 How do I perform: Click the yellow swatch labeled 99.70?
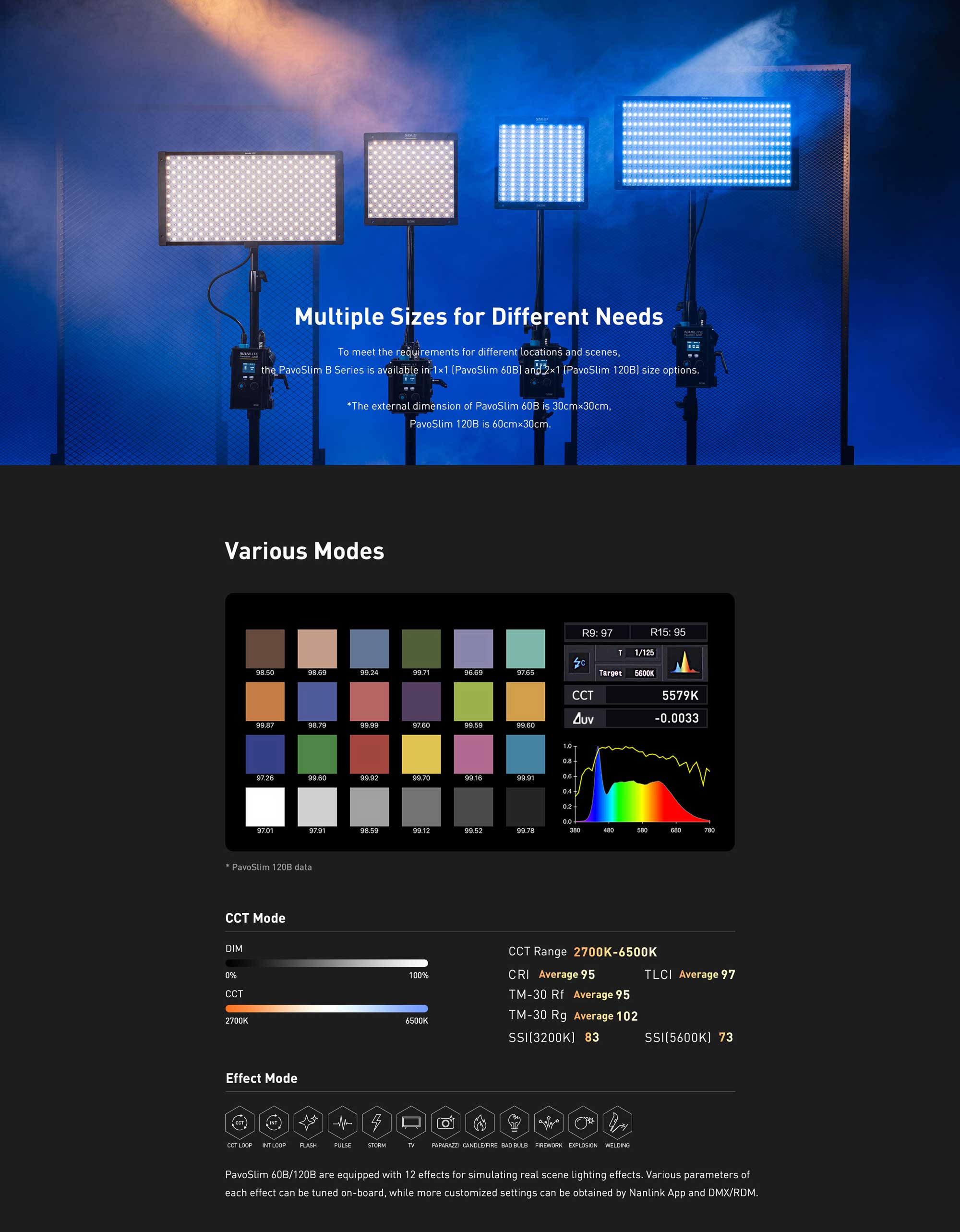[421, 754]
